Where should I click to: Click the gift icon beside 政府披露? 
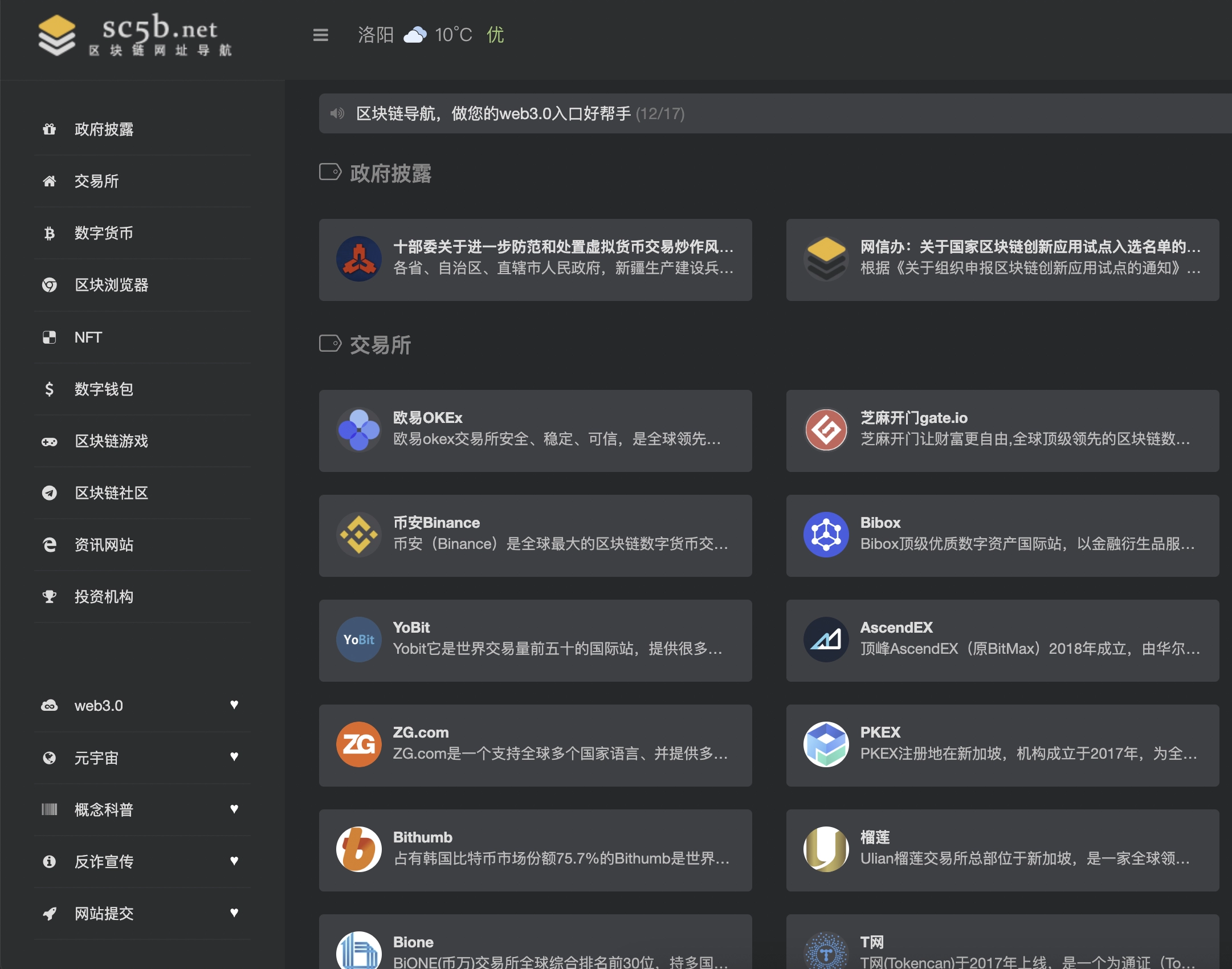(x=50, y=129)
